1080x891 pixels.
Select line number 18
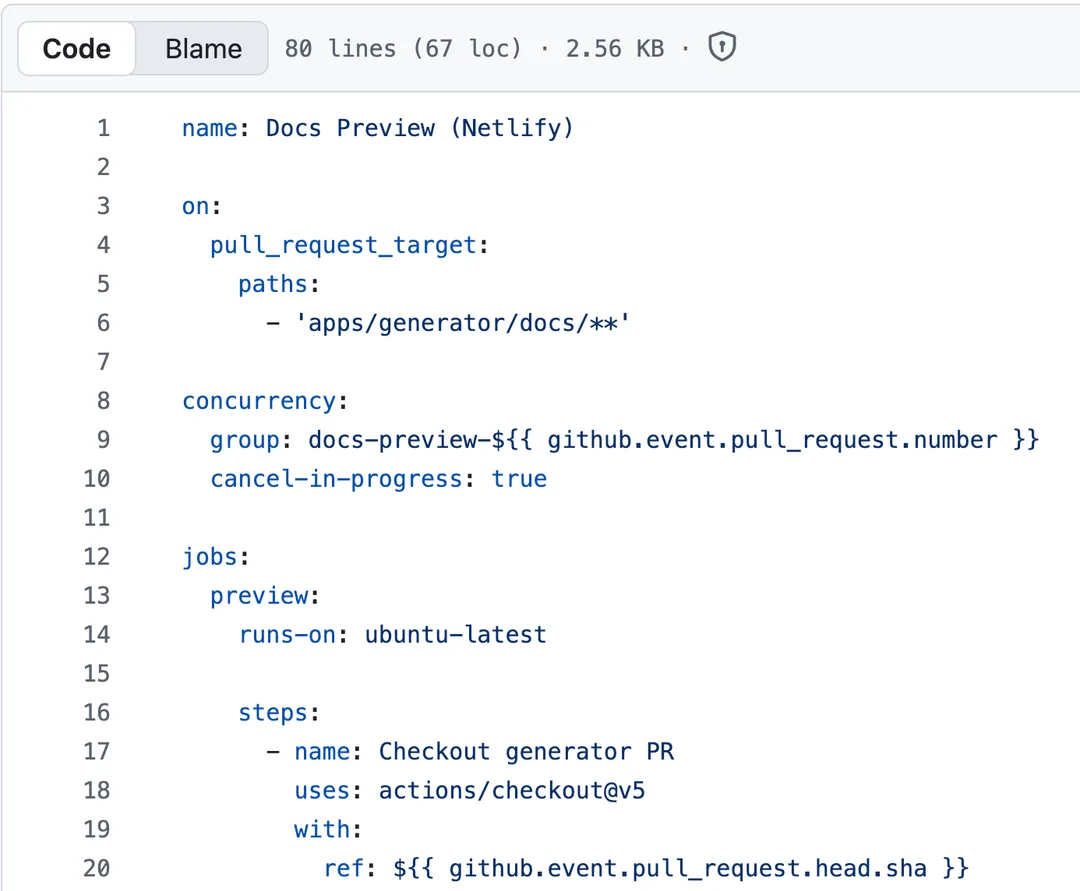[x=96, y=790]
